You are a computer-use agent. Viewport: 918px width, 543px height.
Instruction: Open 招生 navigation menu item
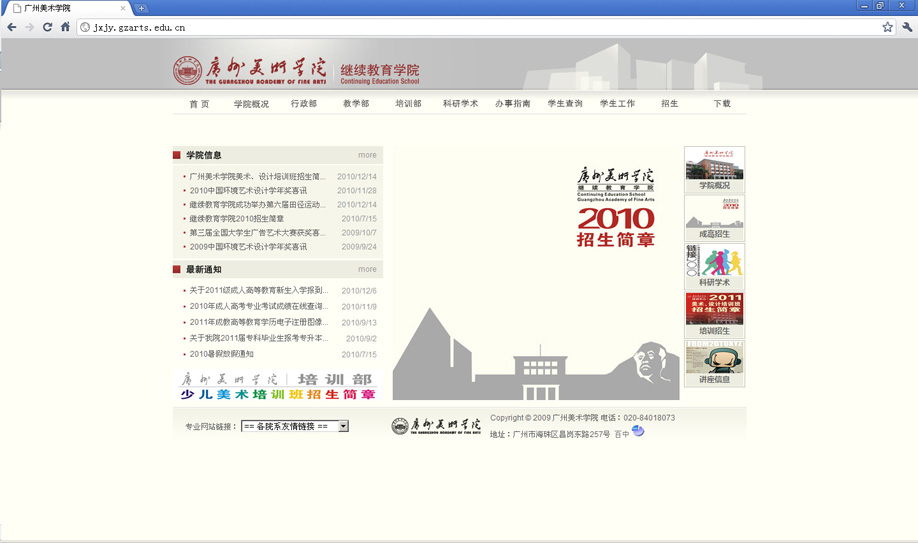[x=670, y=104]
